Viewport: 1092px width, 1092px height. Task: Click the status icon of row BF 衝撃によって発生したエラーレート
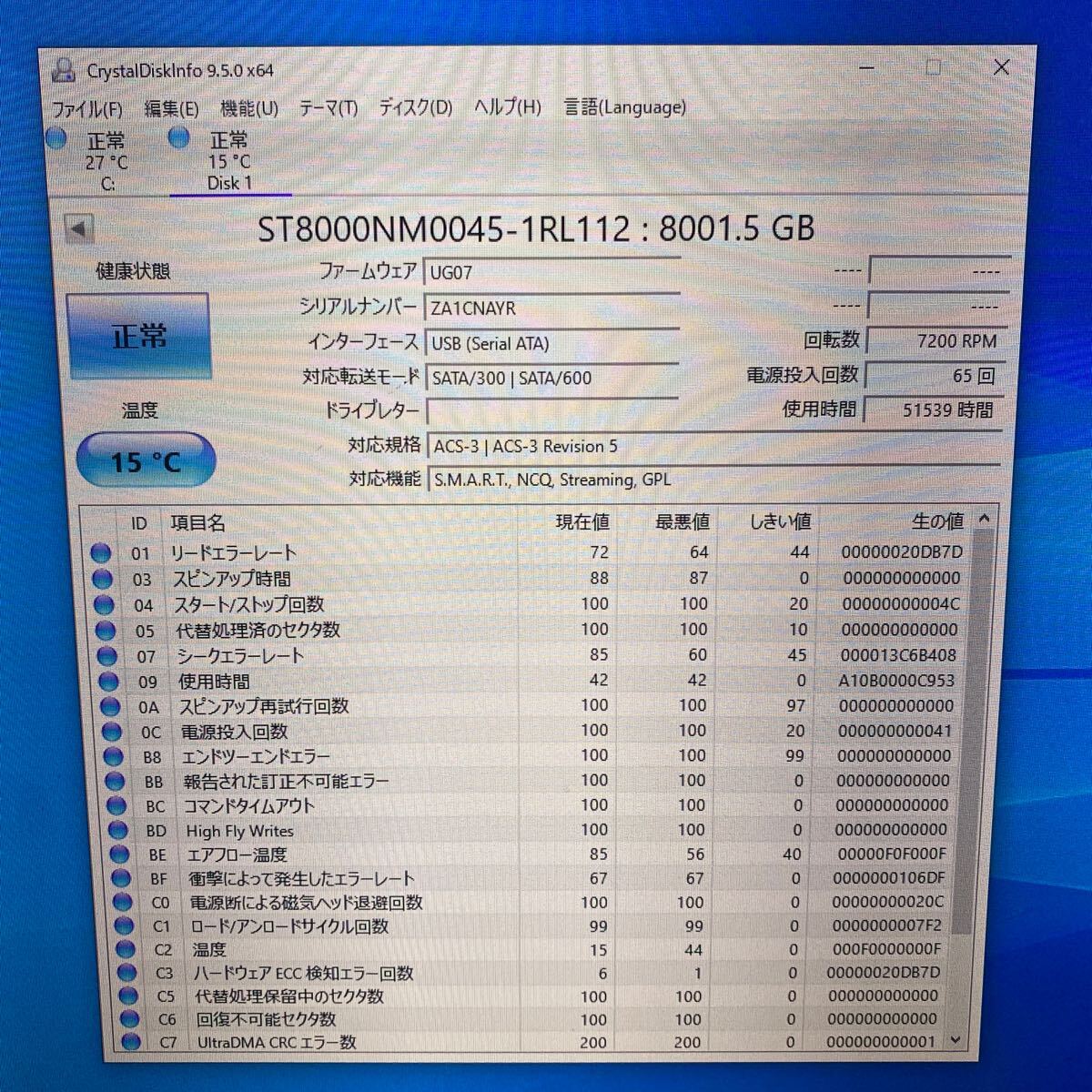tap(121, 878)
